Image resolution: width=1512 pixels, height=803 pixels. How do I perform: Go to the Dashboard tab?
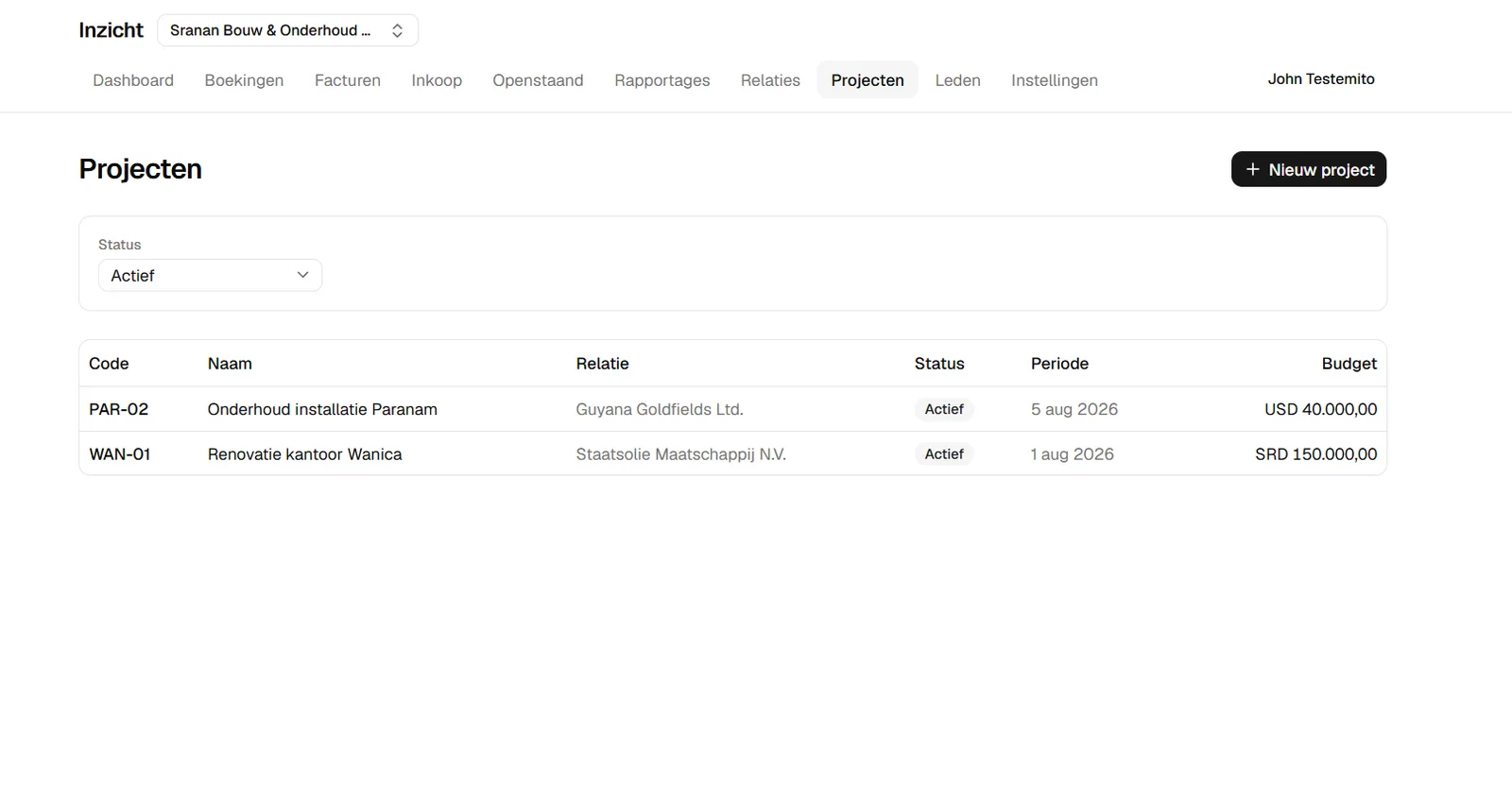click(133, 80)
